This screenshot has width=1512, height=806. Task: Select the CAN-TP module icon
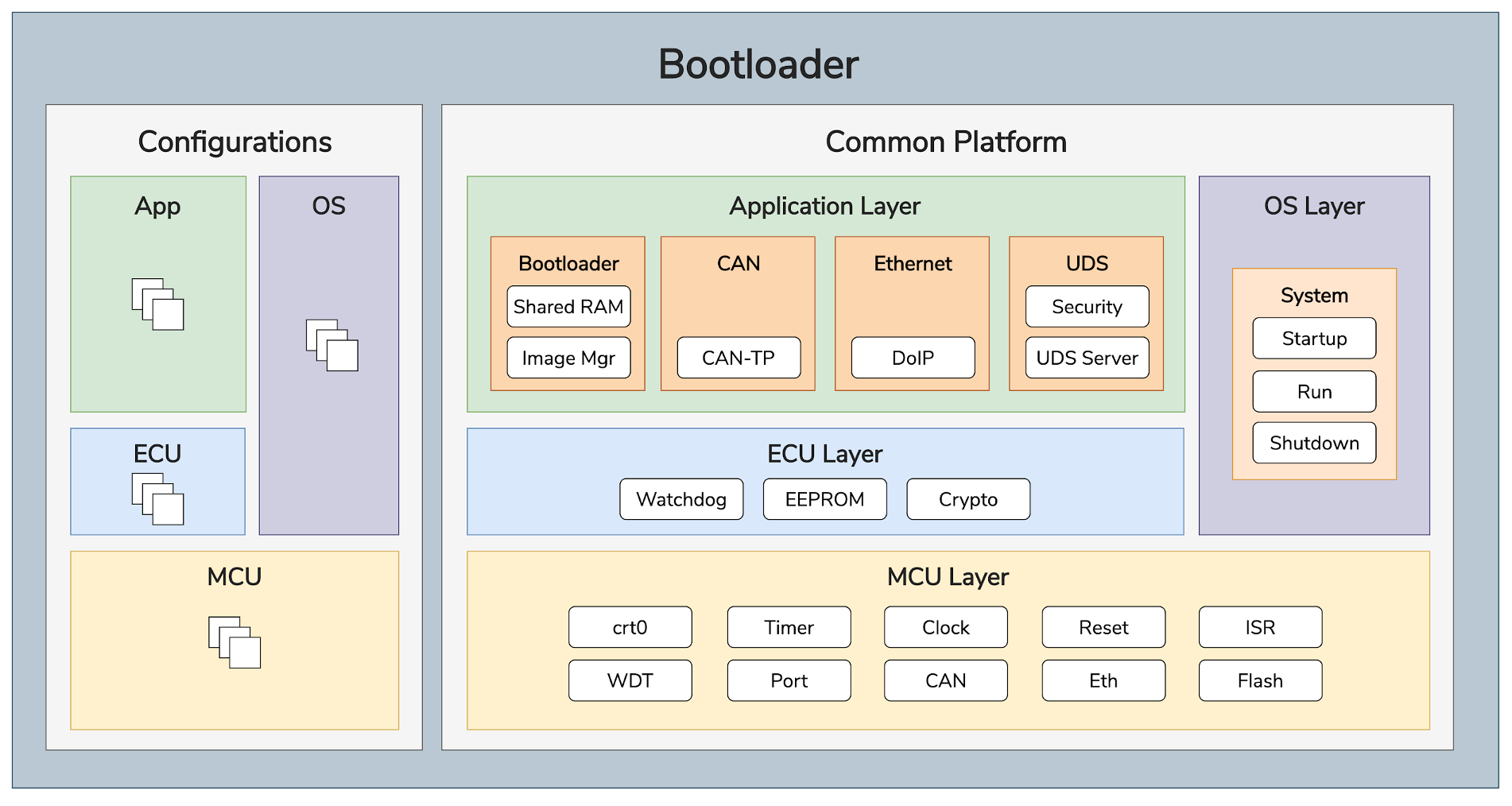tap(738, 358)
